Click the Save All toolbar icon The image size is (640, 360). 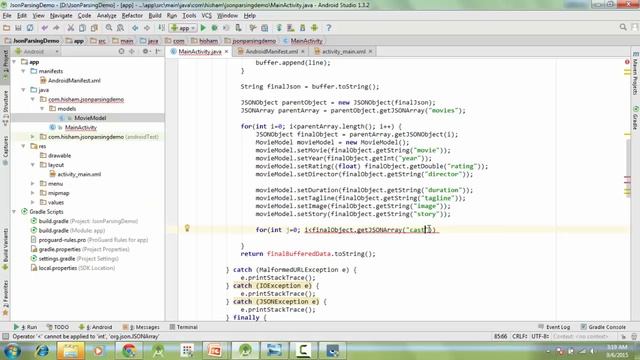pos(18,28)
